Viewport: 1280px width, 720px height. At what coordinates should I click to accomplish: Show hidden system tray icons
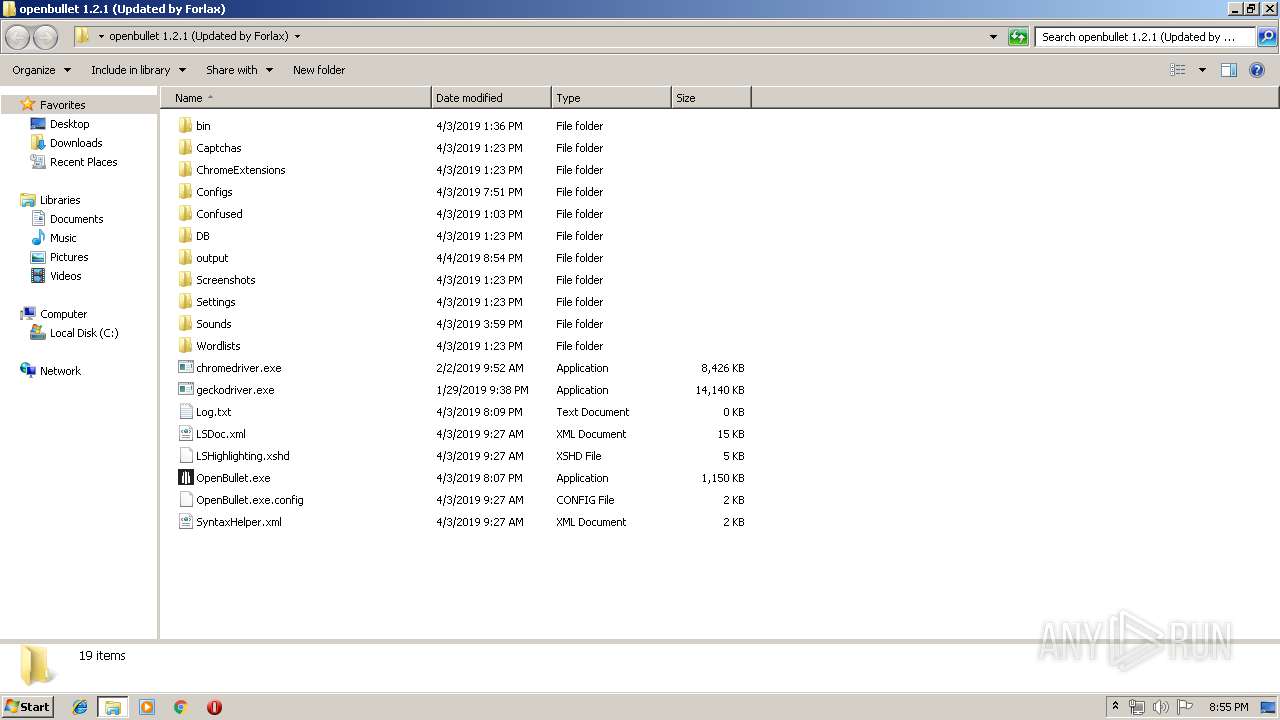pyautogui.click(x=1115, y=707)
